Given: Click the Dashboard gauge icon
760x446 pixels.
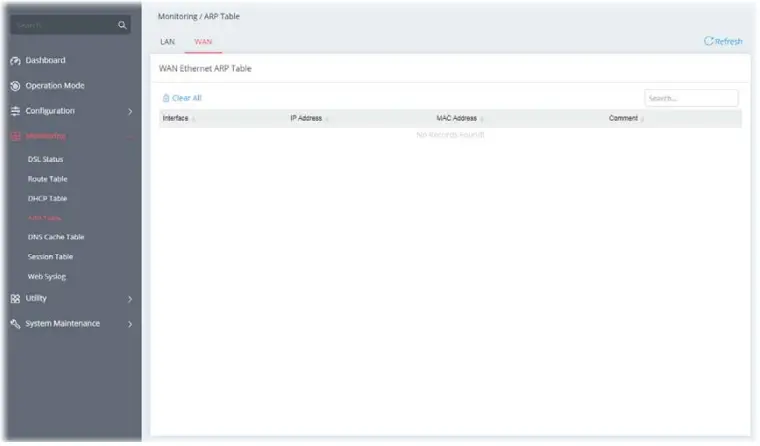Looking at the screenshot, I should pyautogui.click(x=16, y=61).
